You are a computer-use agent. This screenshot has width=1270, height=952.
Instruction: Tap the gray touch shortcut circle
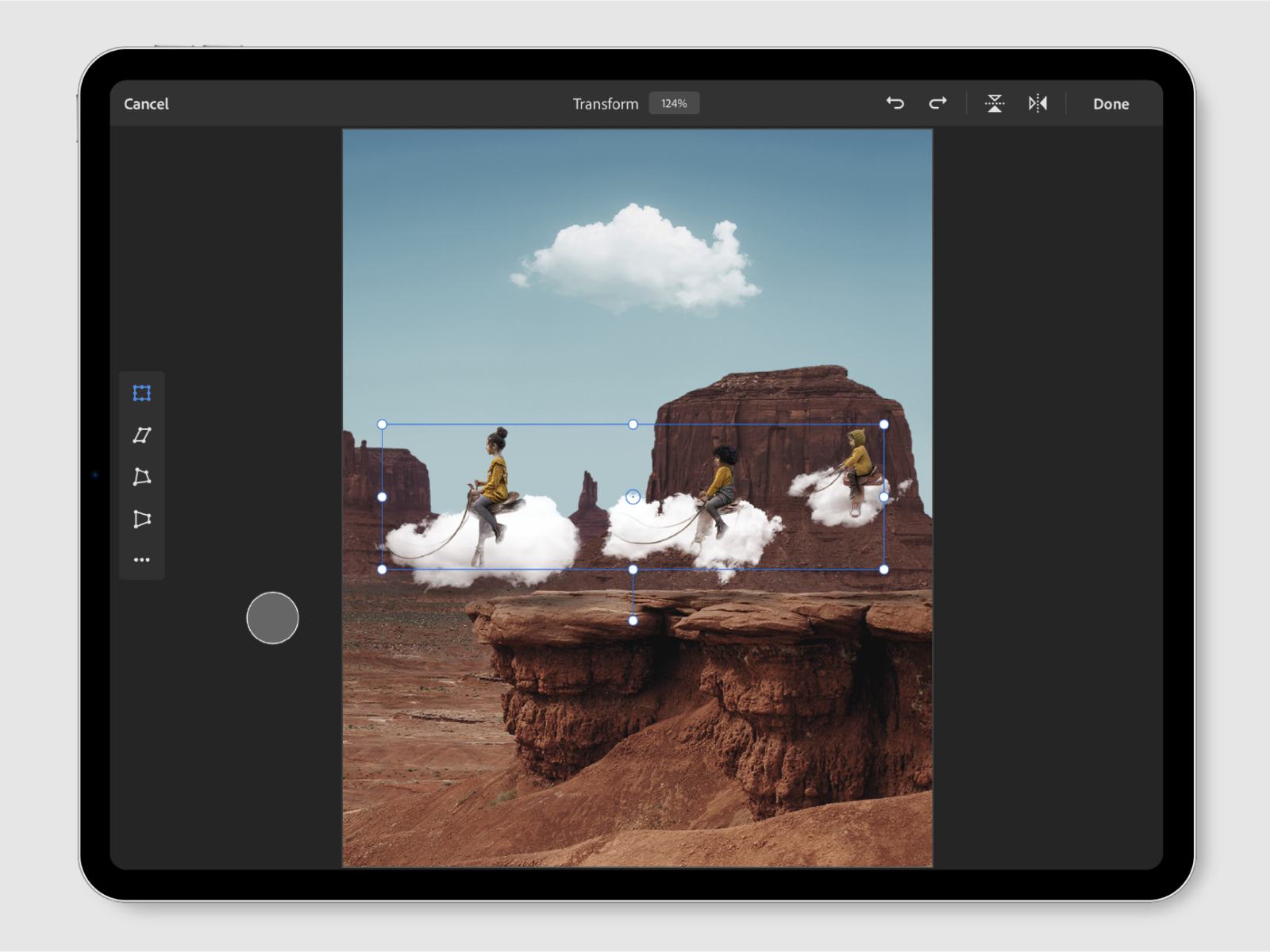tap(272, 618)
